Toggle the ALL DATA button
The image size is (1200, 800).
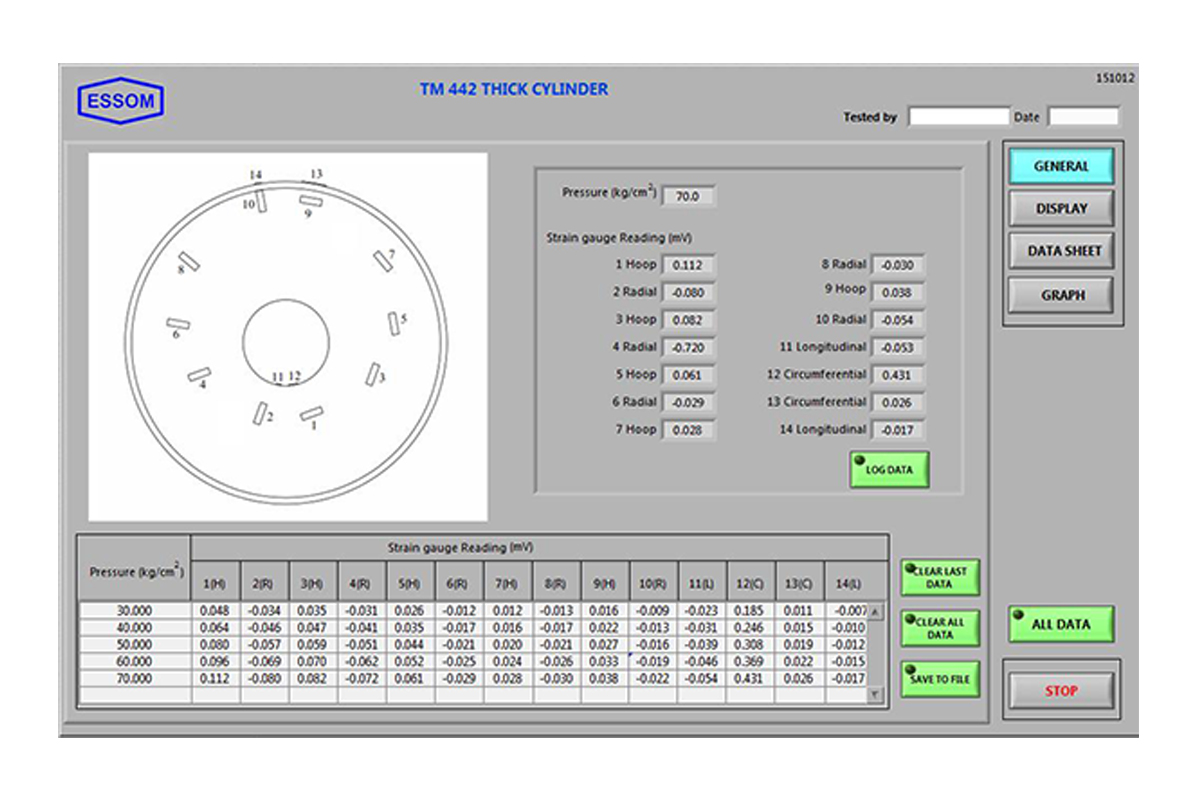1060,624
